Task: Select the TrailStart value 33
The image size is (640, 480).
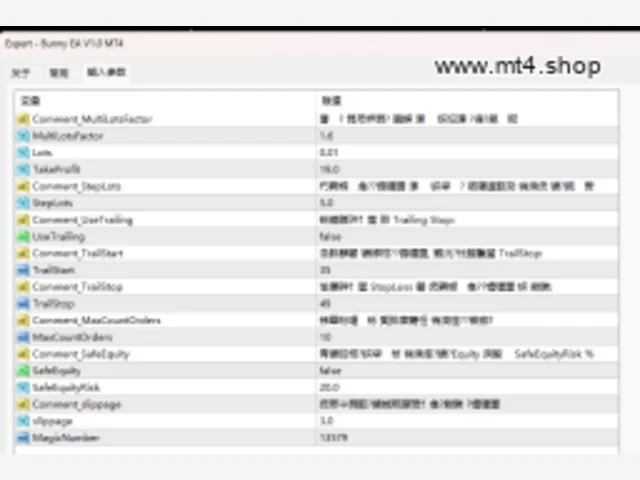Action: 325,270
